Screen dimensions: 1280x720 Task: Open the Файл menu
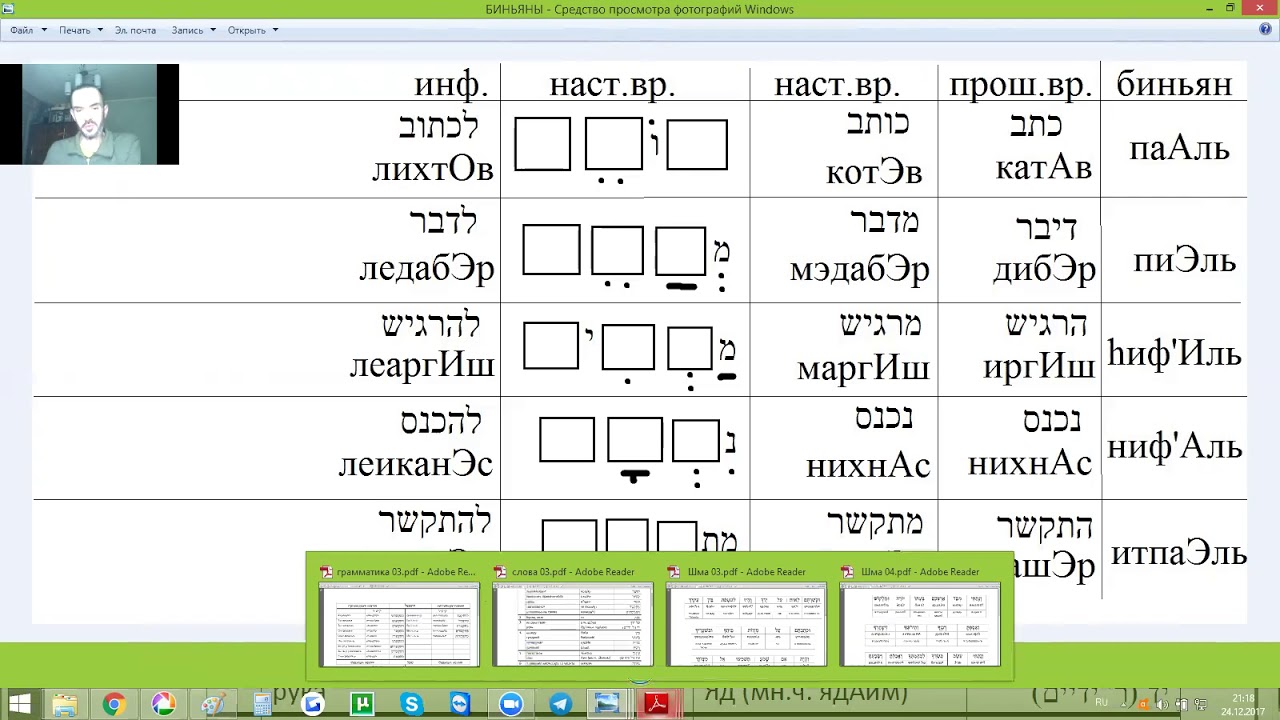pos(27,30)
